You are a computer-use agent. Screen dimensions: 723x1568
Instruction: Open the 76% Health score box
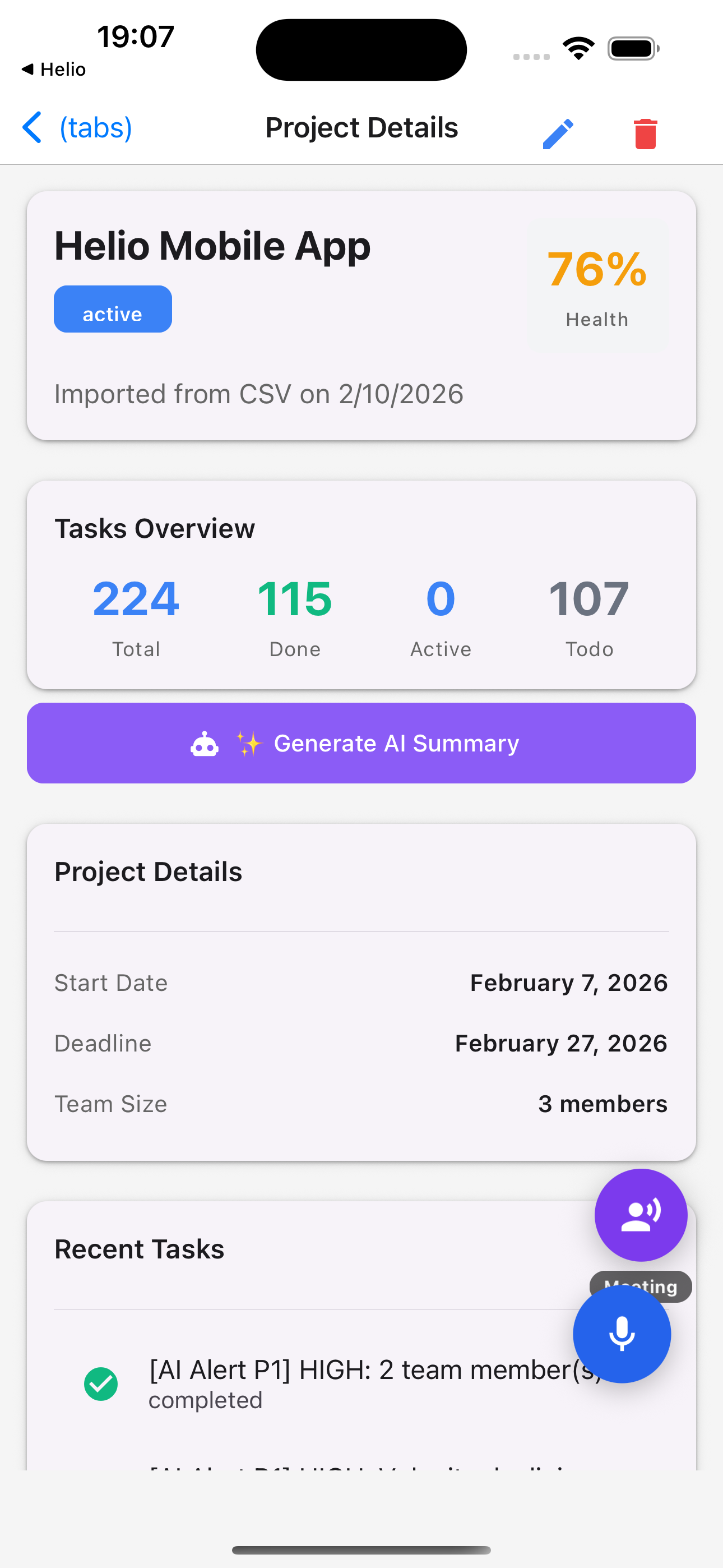[x=597, y=285]
